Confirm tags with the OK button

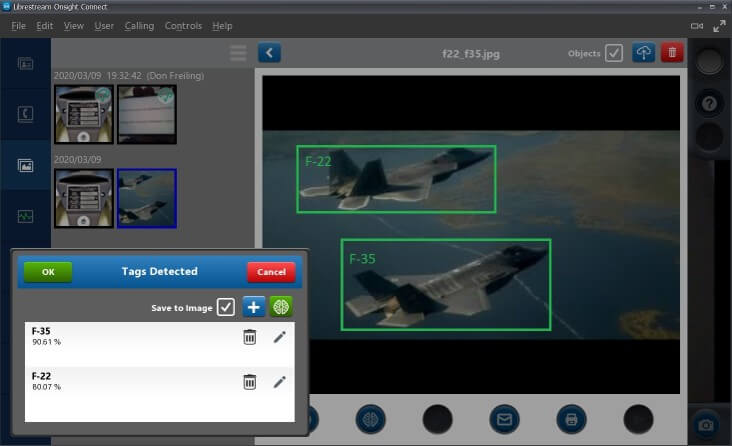click(x=48, y=272)
